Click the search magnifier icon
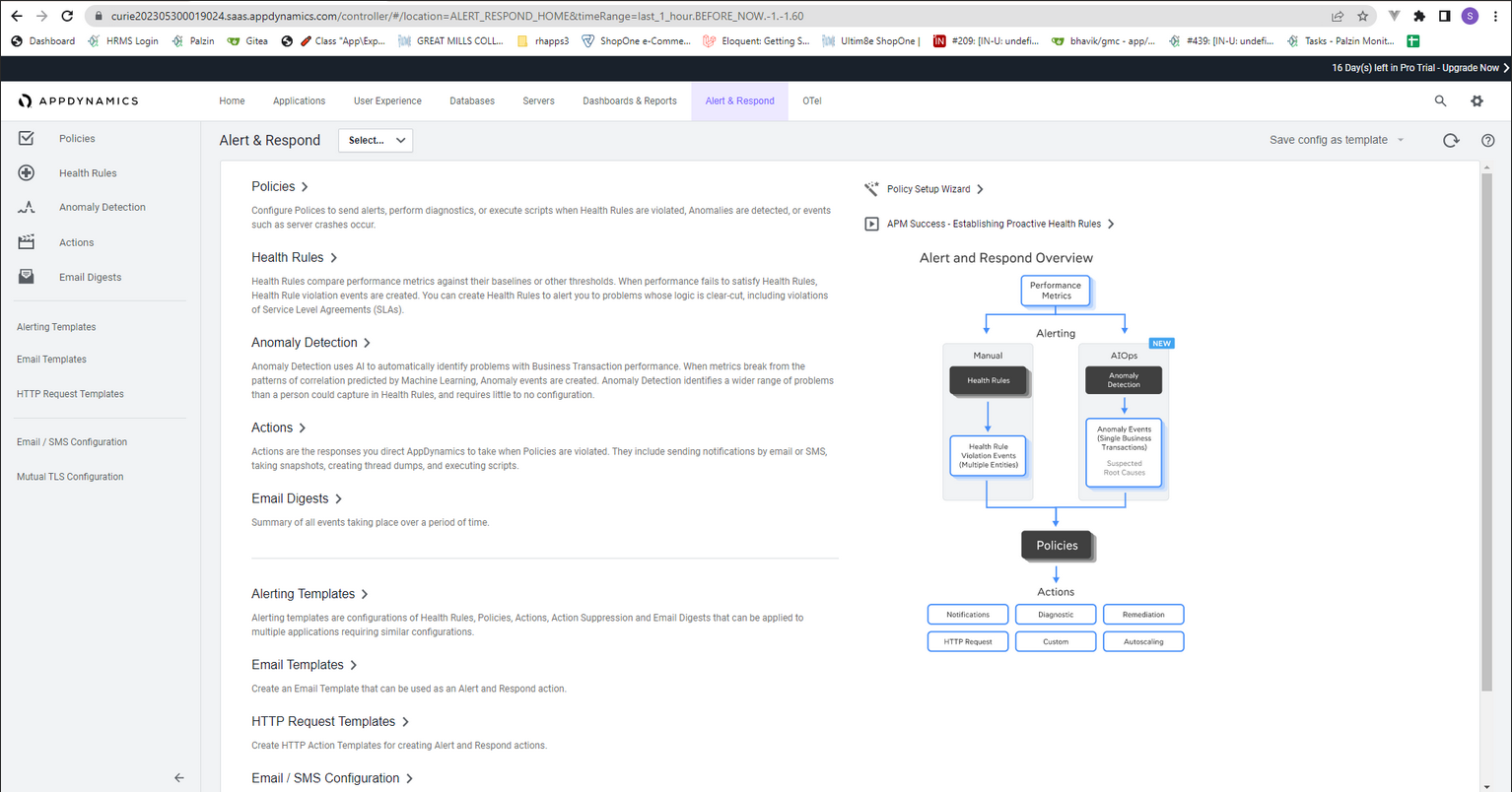This screenshot has width=1512, height=792. pyautogui.click(x=1440, y=100)
